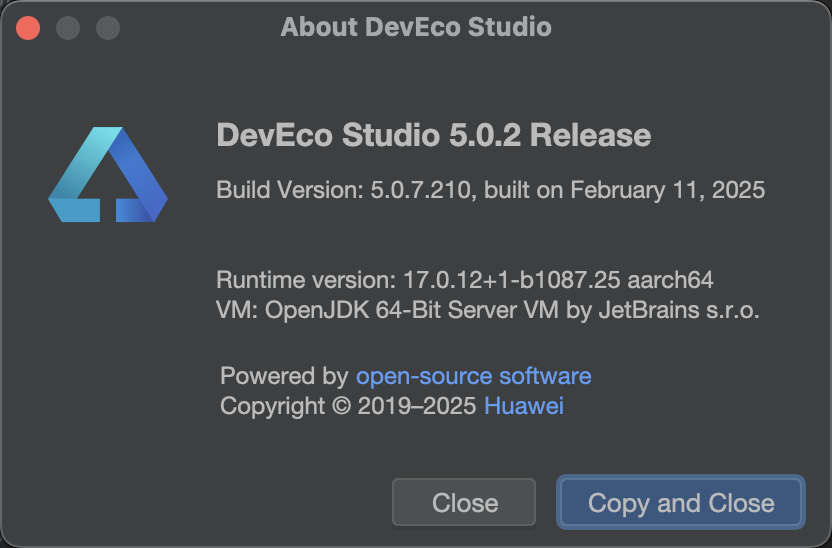The width and height of the screenshot is (832, 548).
Task: Open the open-source software link
Action: point(473,376)
